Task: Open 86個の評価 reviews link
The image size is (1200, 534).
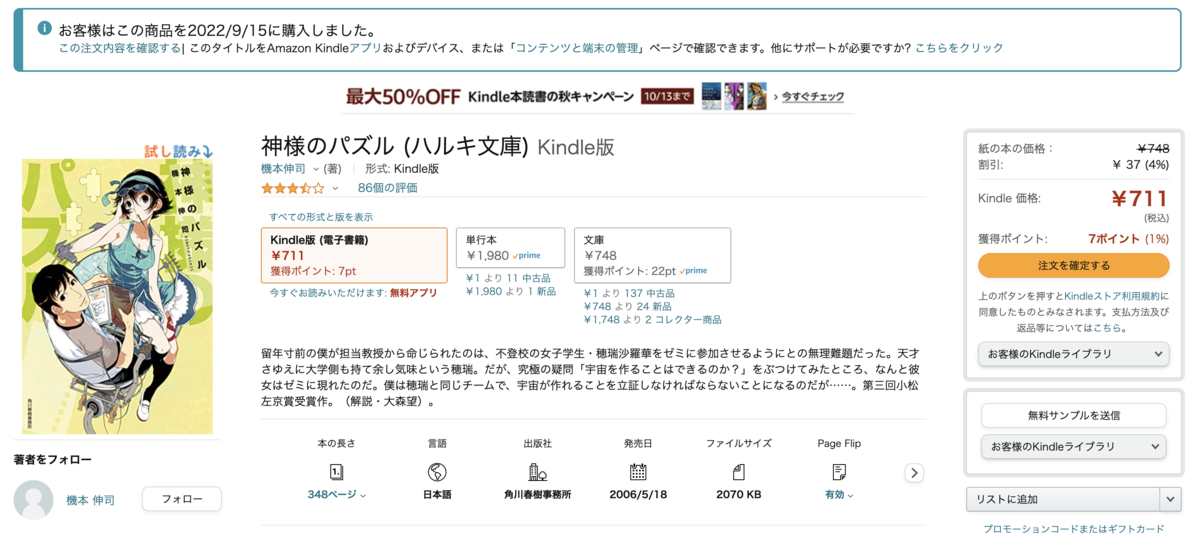Action: pyautogui.click(x=388, y=188)
